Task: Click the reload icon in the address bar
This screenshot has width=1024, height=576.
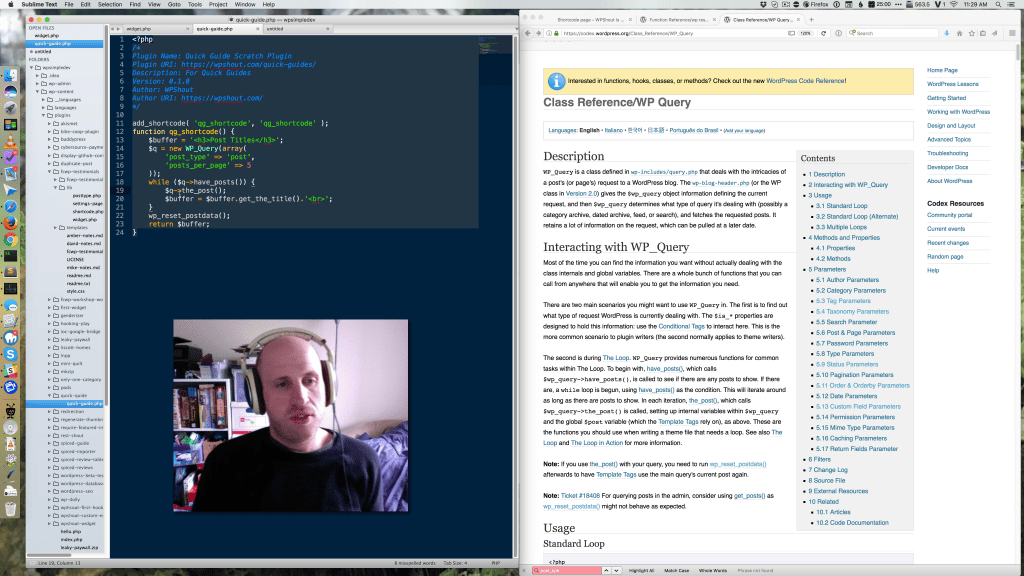Action: [823, 33]
